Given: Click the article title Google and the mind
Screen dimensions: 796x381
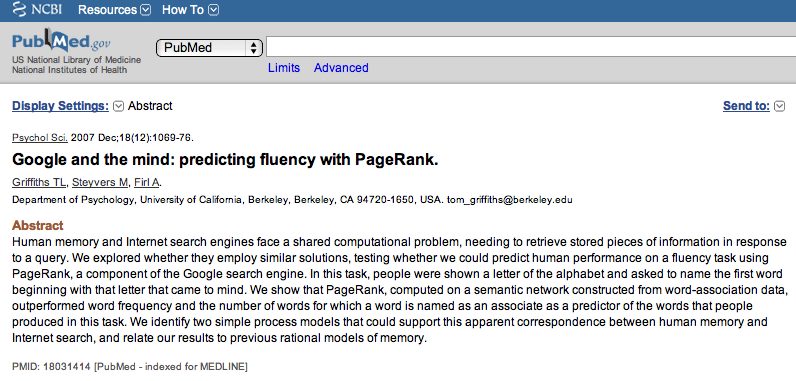Looking at the screenshot, I should [x=225, y=160].
